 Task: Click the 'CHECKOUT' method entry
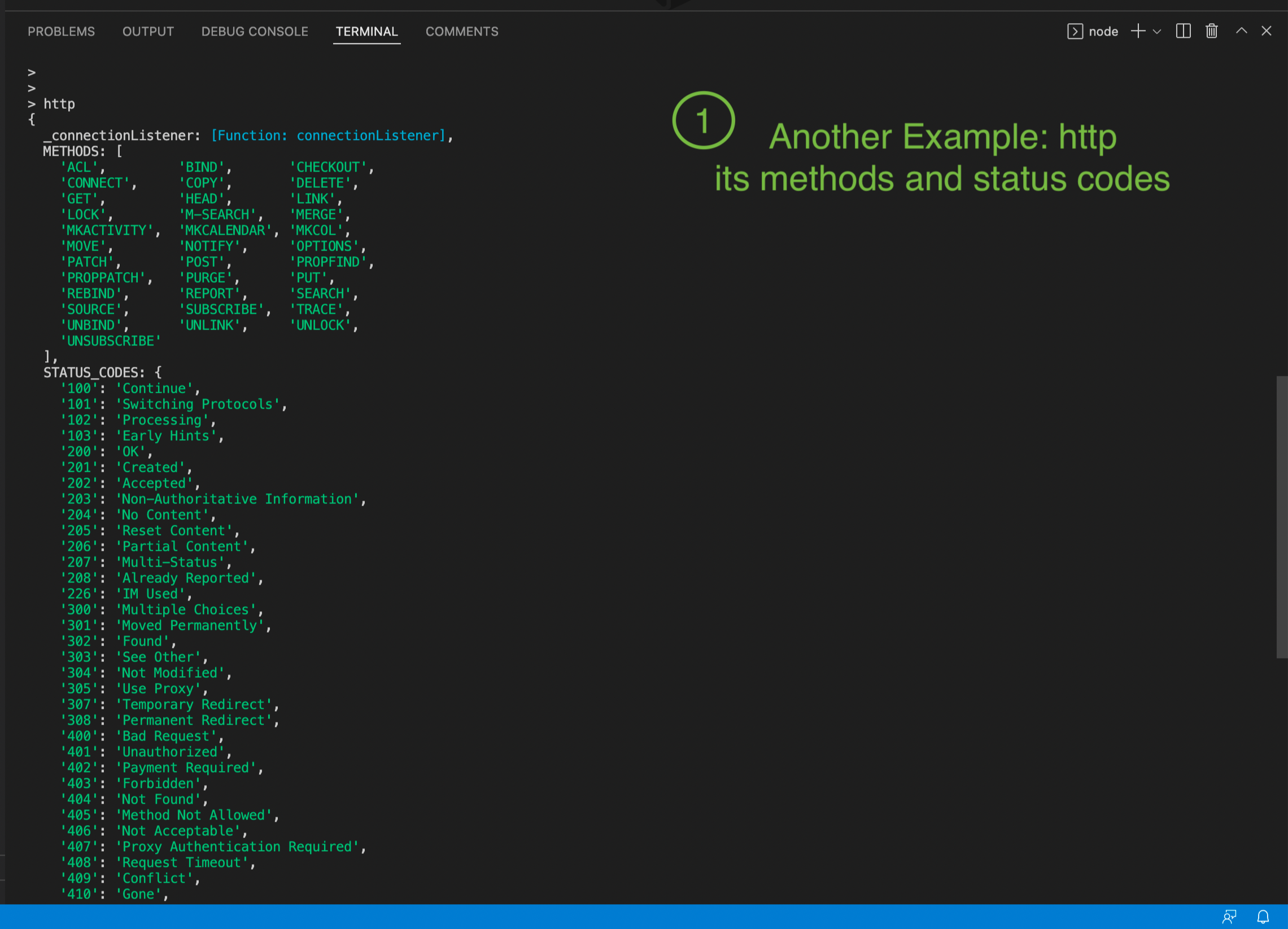click(x=331, y=168)
